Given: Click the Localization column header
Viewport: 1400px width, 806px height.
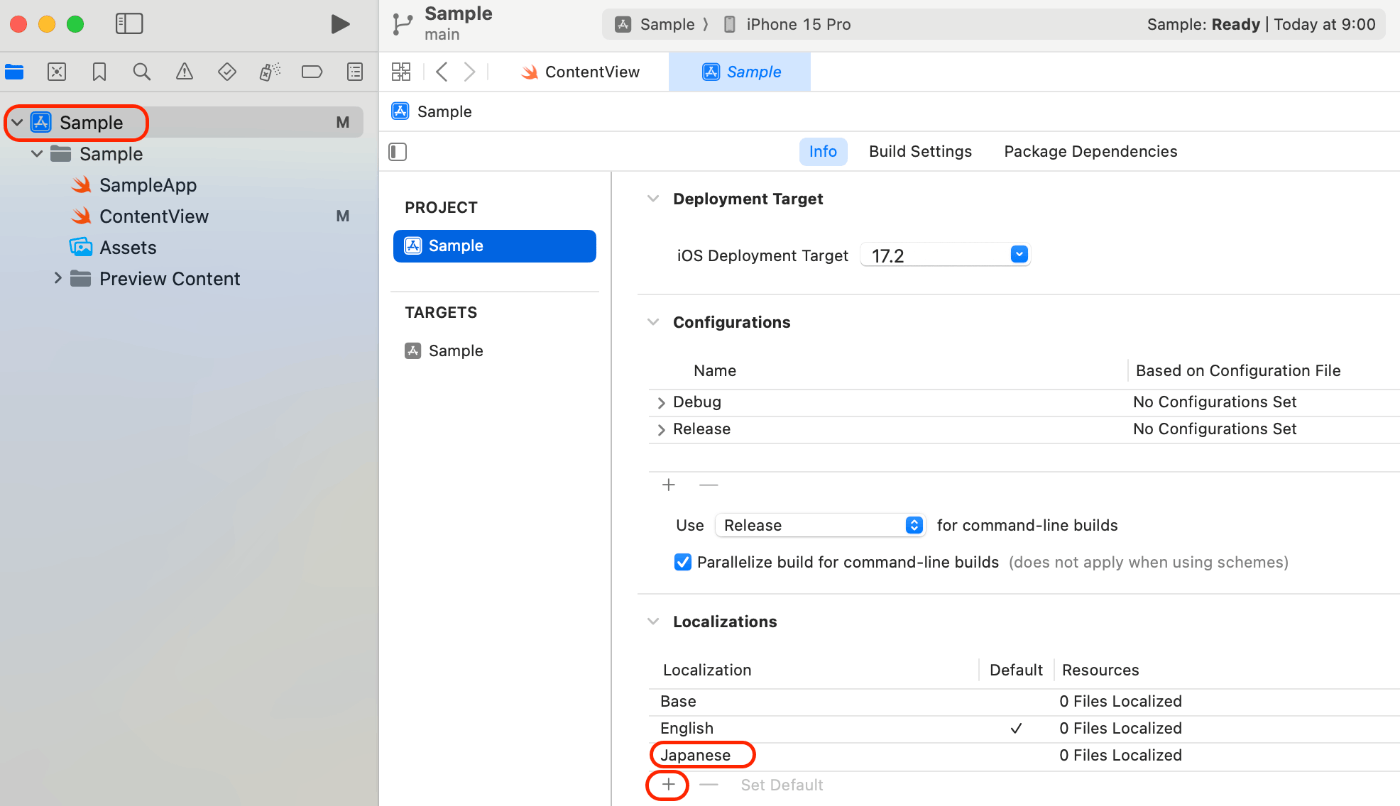Looking at the screenshot, I should click(707, 670).
